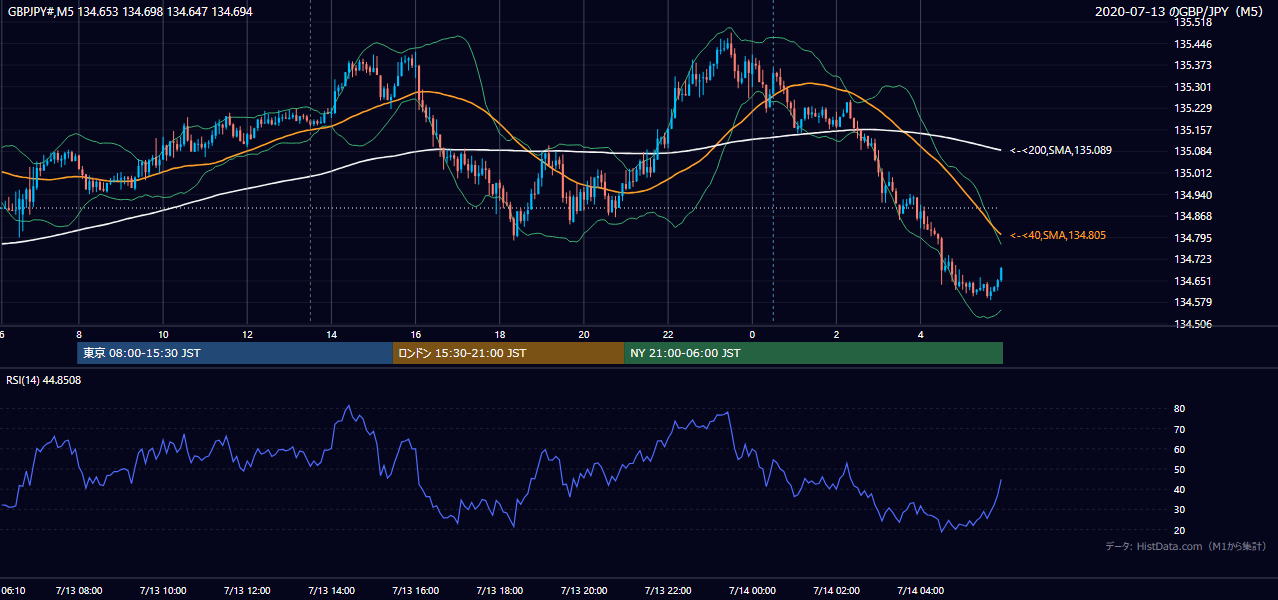Viewport: 1278px width, 600px height.
Task: Click price axis value 134.579
Action: click(x=1193, y=302)
